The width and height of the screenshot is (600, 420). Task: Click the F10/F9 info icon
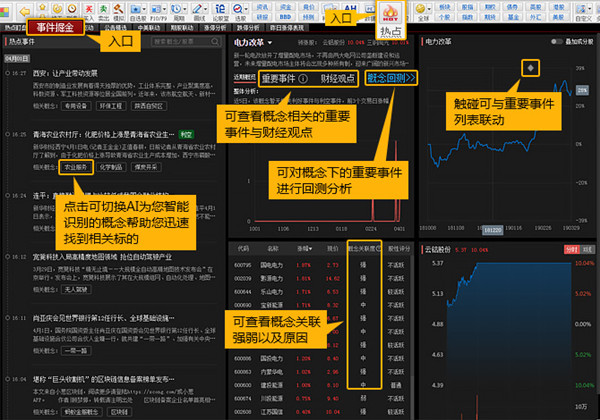pos(156,9)
